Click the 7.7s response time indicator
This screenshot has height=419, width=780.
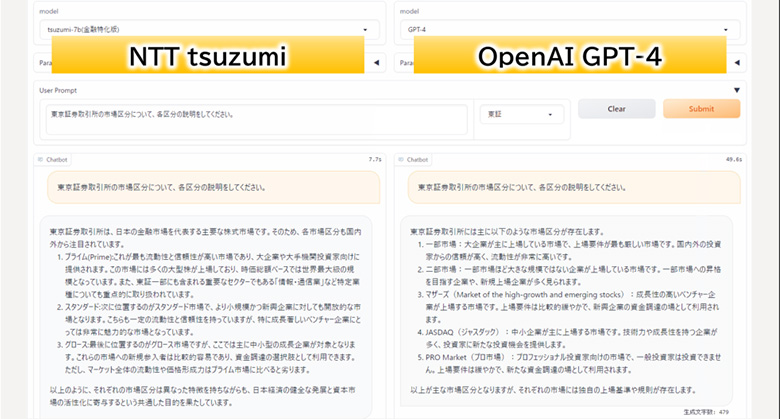pos(375,159)
